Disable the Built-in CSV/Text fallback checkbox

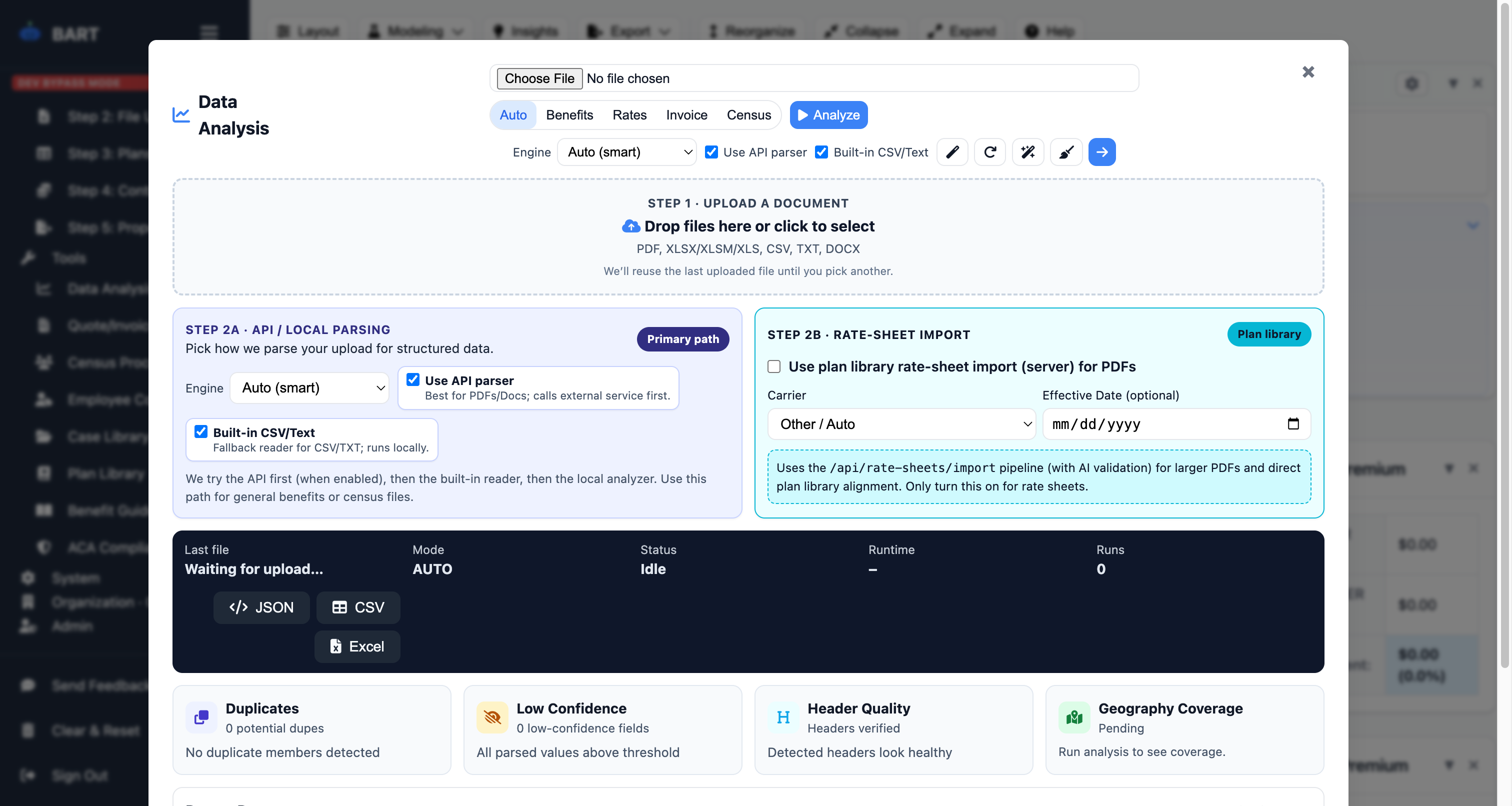(x=201, y=431)
